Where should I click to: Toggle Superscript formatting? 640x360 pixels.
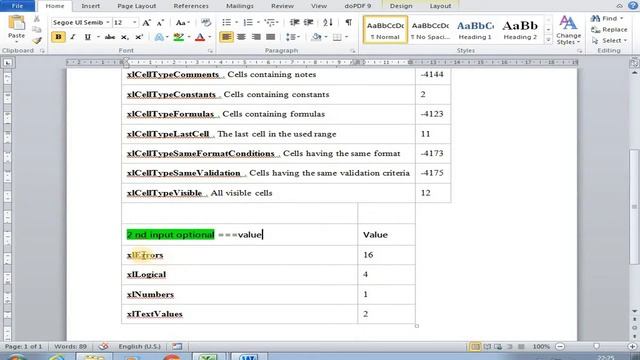pyautogui.click(x=139, y=37)
